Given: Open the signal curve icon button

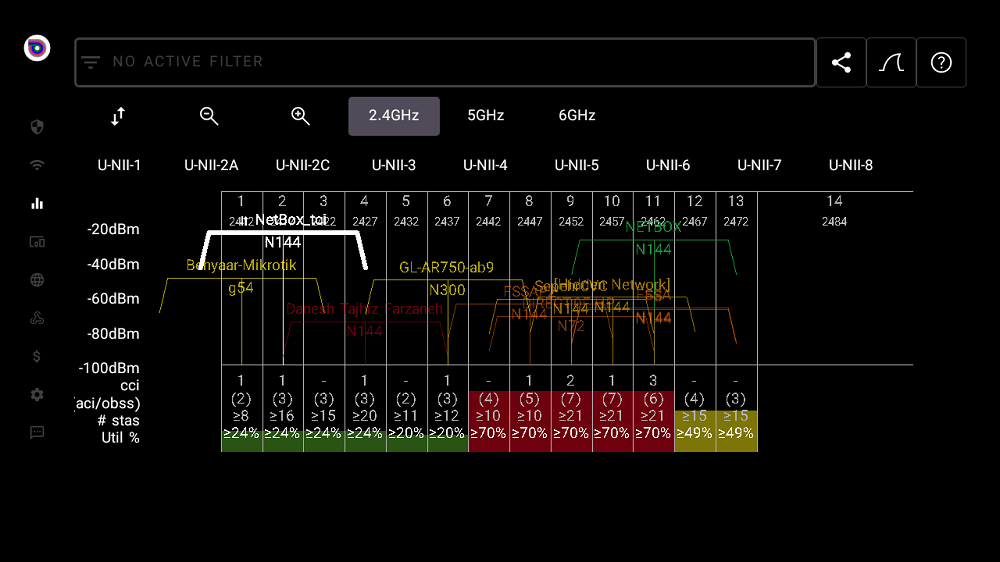Looking at the screenshot, I should pyautogui.click(x=891, y=63).
